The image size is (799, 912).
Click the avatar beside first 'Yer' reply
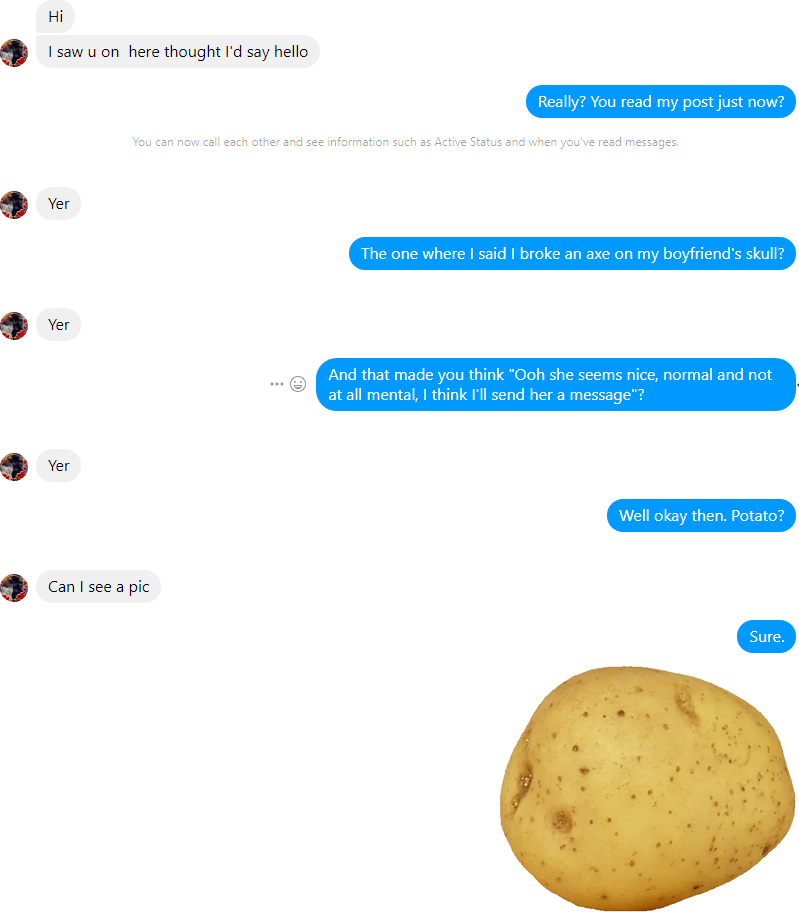point(14,205)
